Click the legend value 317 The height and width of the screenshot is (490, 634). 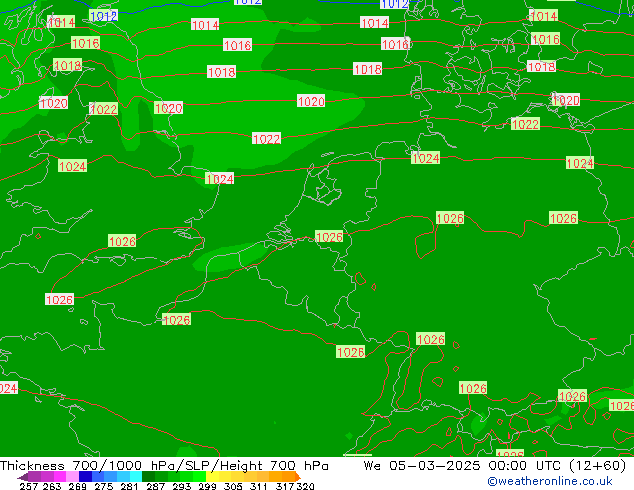pos(285,486)
